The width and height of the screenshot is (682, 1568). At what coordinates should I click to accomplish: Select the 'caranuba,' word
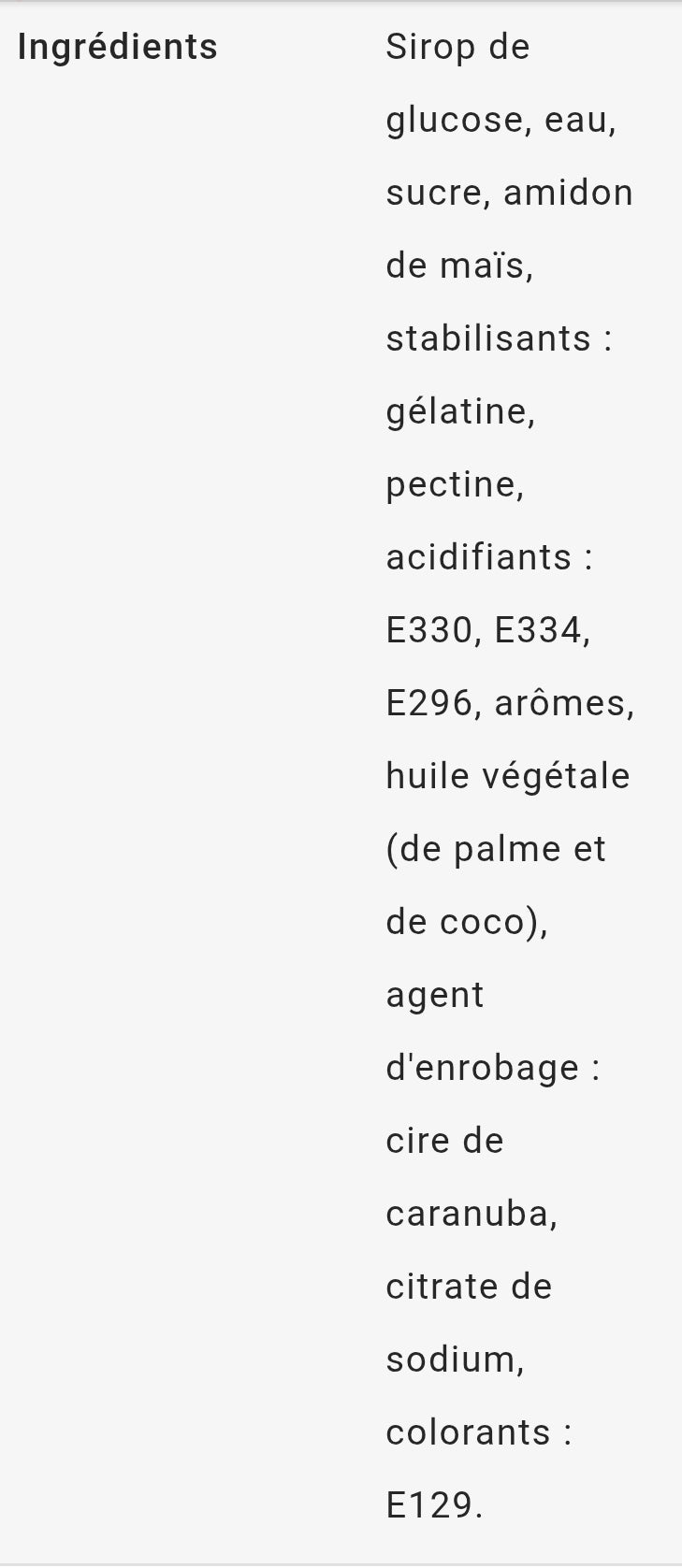472,1215
